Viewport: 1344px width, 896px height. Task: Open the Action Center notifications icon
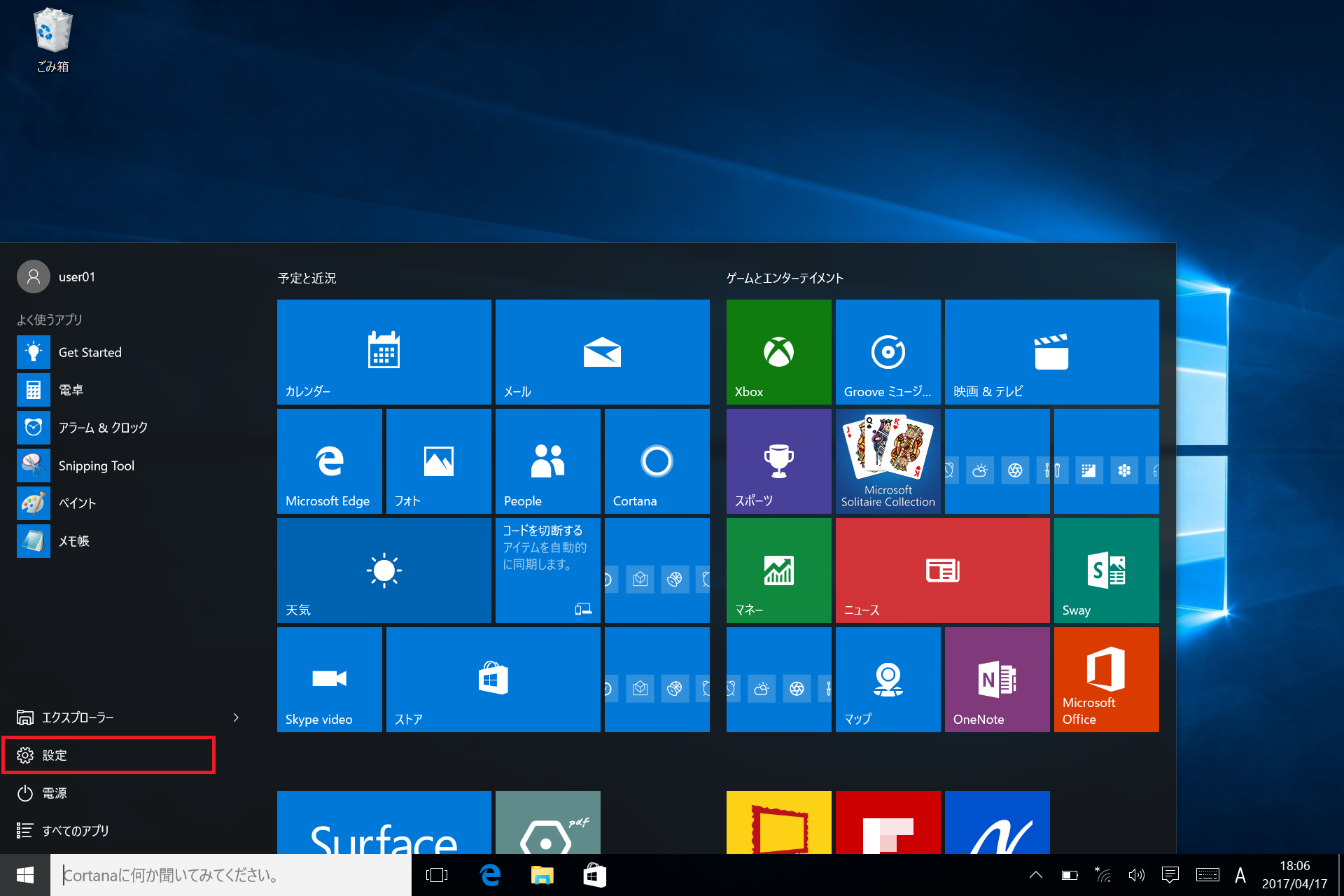tap(1170, 875)
